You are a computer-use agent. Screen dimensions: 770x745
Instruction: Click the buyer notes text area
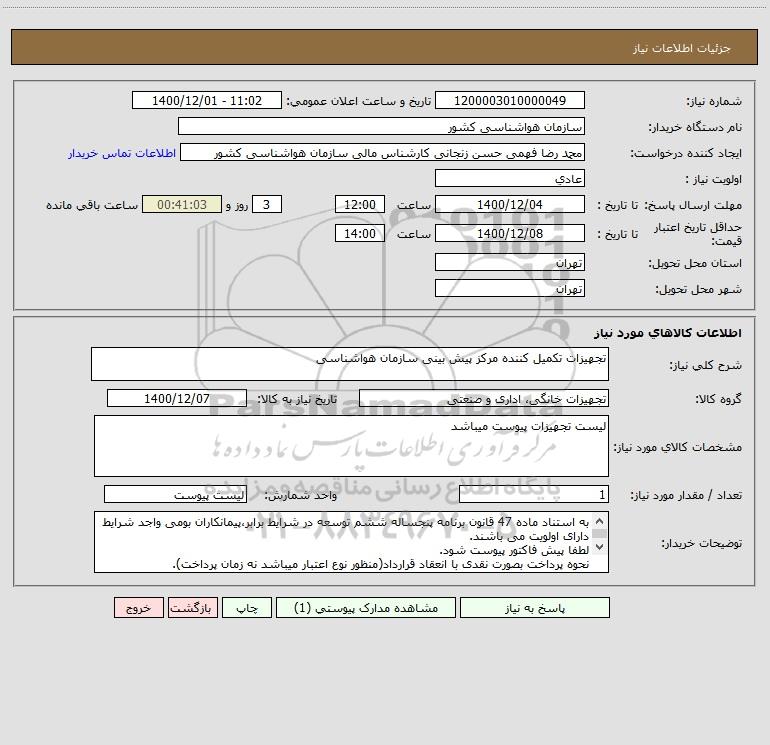pos(351,542)
